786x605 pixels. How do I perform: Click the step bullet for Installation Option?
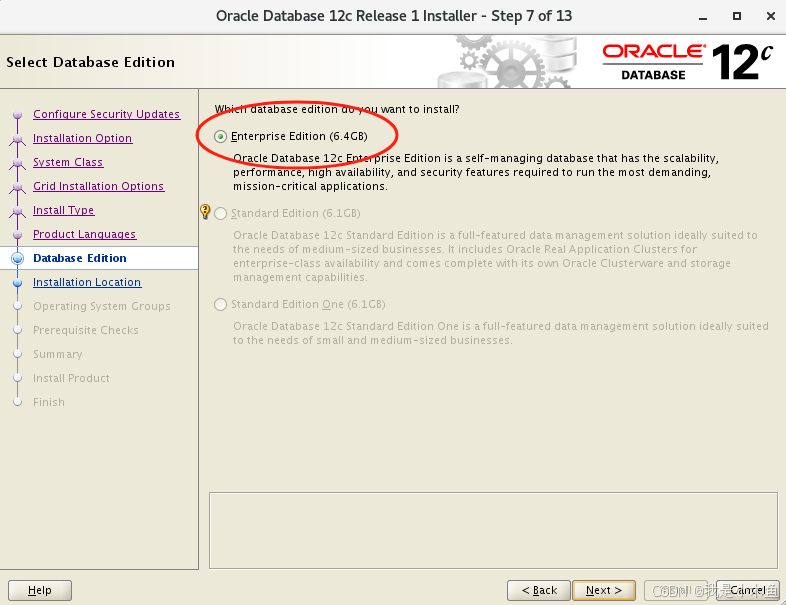18,139
